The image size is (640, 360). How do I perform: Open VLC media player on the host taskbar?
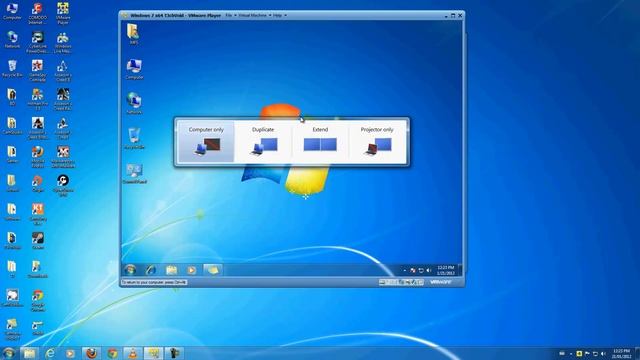click(x=133, y=353)
